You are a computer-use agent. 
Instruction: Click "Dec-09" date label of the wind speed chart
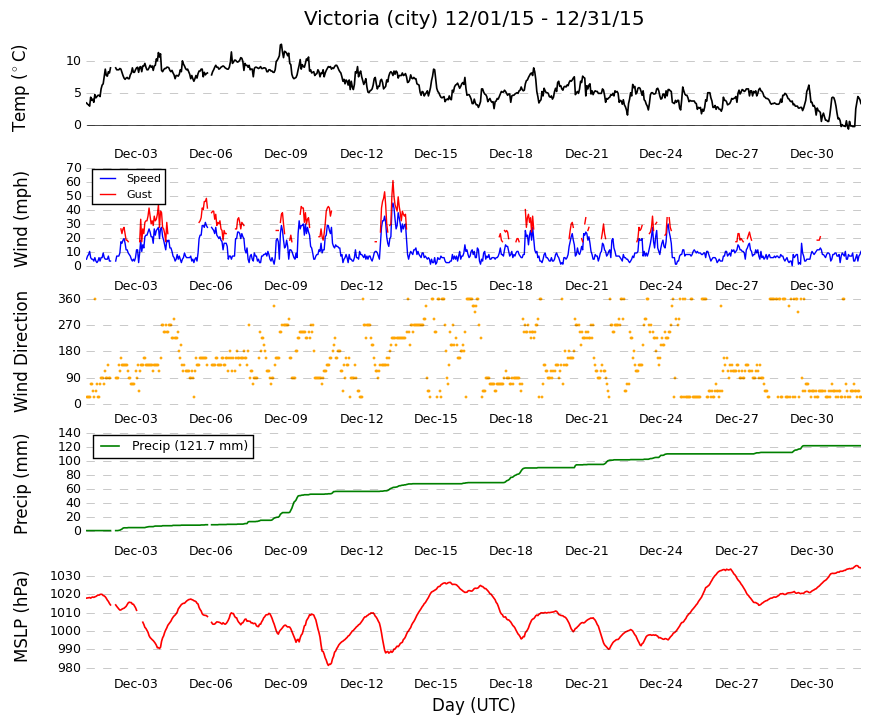[286, 286]
